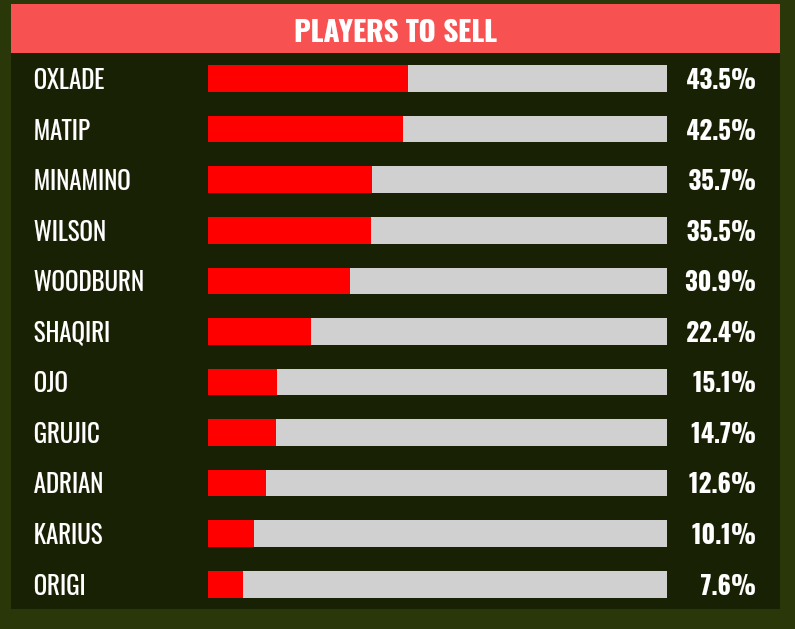Click the WOODBURN player name

(89, 282)
